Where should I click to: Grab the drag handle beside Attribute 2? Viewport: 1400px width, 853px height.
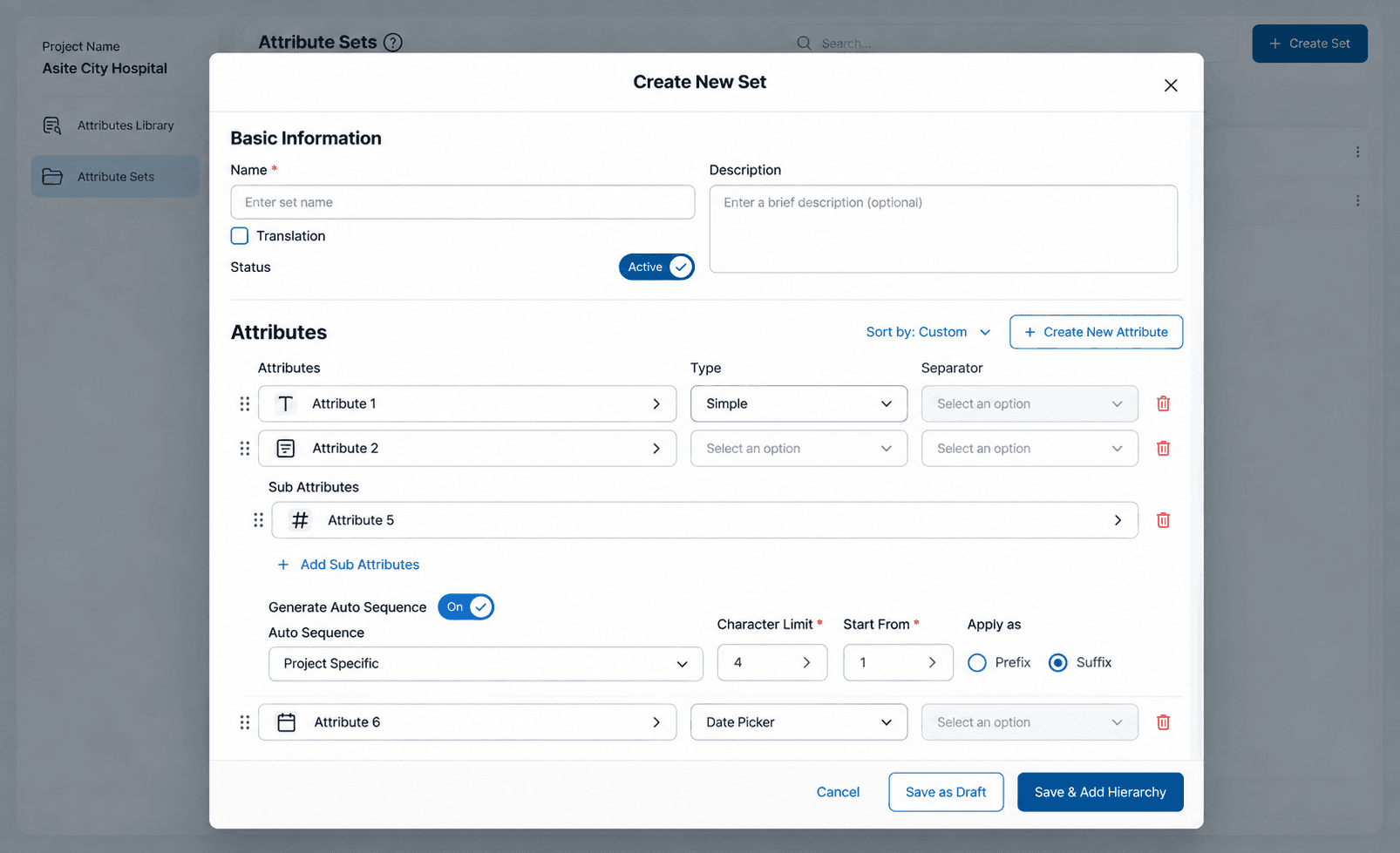coord(244,448)
